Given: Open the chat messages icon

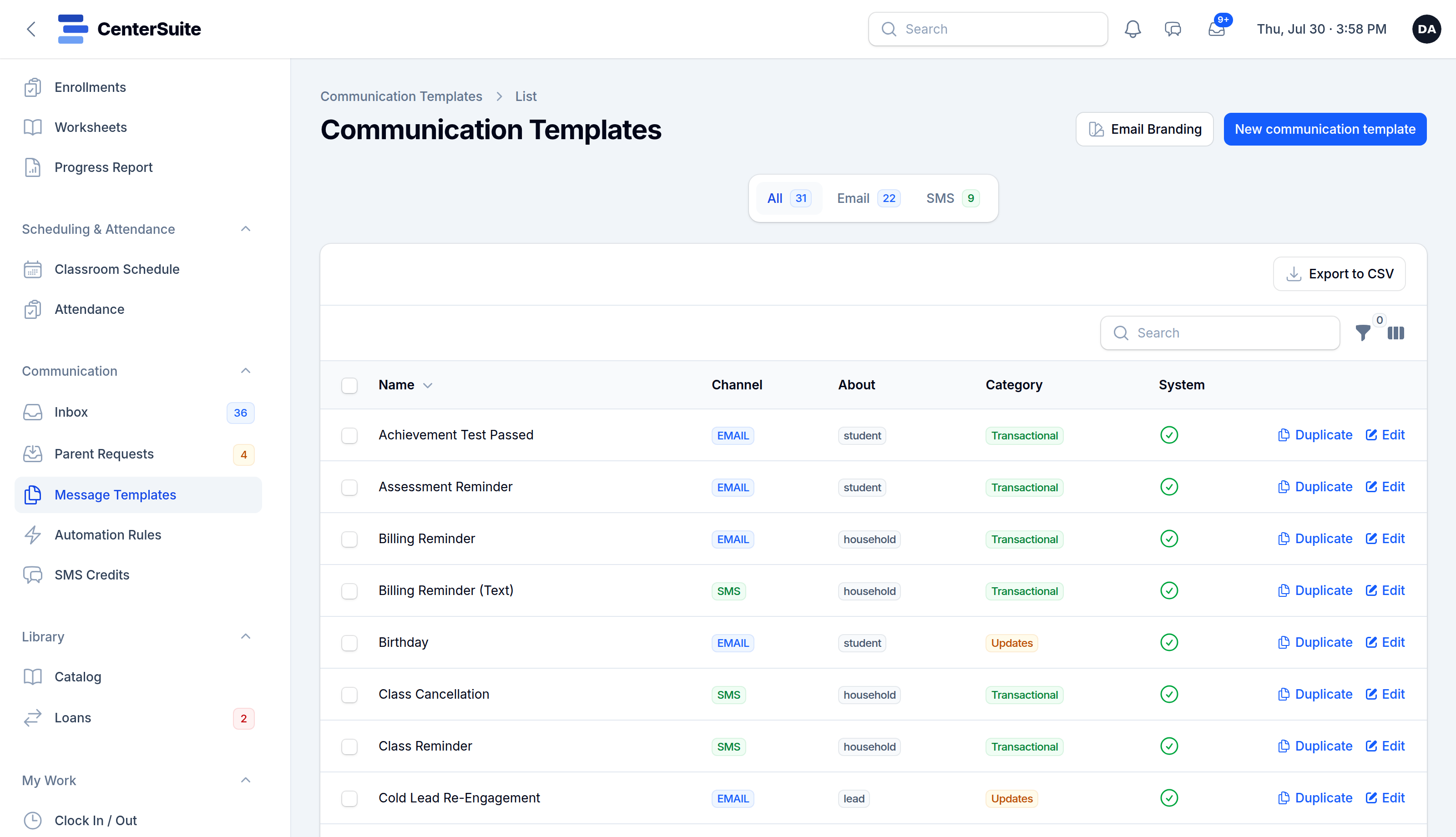Looking at the screenshot, I should pyautogui.click(x=1173, y=29).
